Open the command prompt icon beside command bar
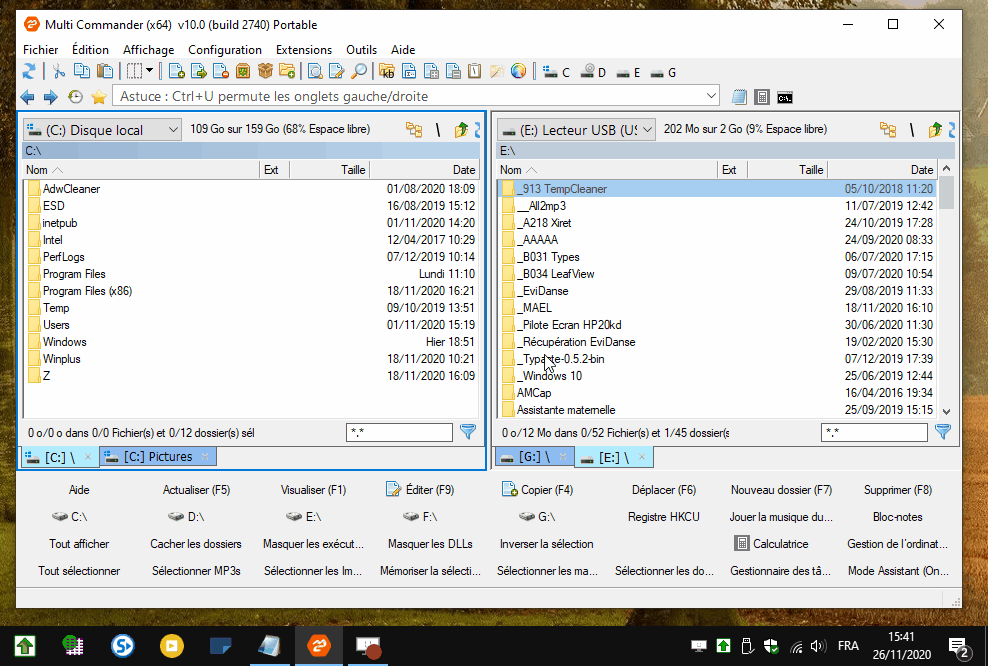The width and height of the screenshot is (988, 666). (x=784, y=97)
